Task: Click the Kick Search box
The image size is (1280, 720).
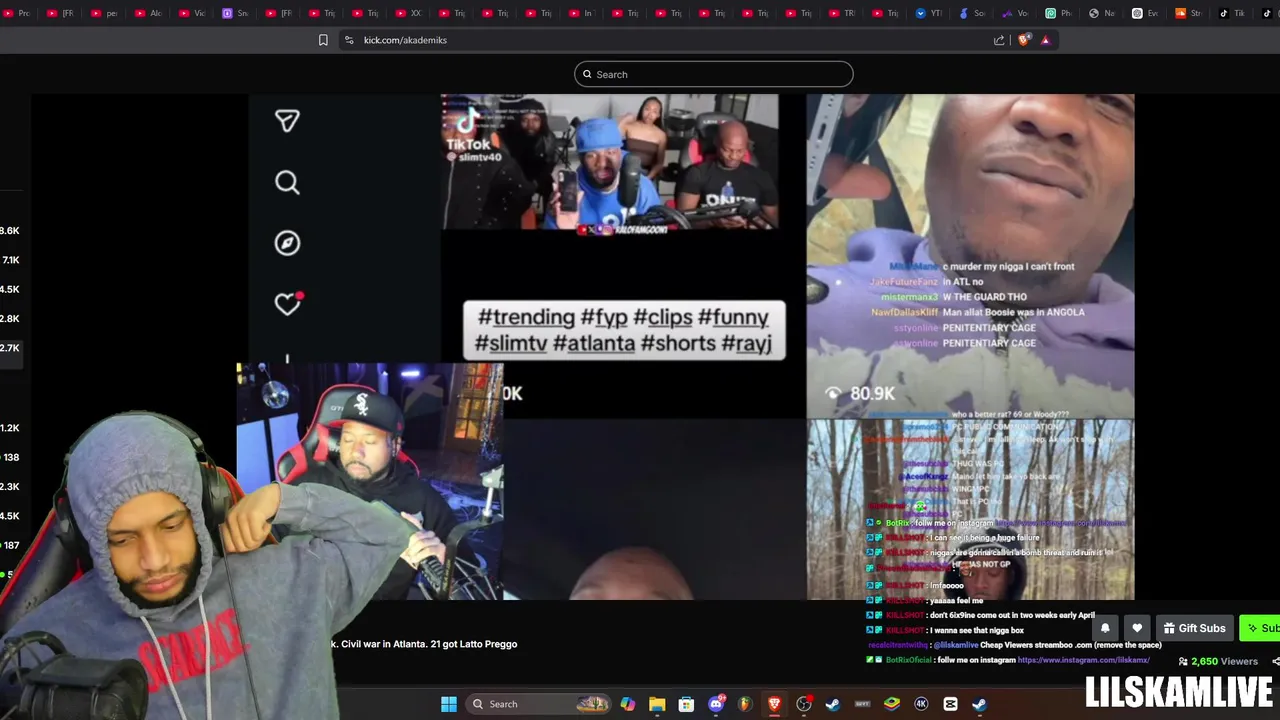Action: click(x=713, y=74)
